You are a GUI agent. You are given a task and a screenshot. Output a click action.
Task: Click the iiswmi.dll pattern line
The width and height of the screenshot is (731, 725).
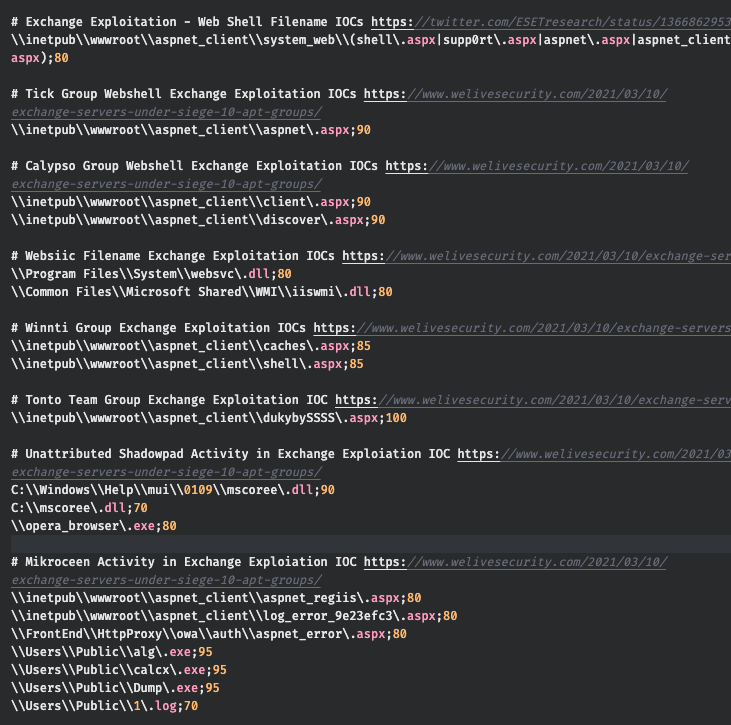[201, 292]
